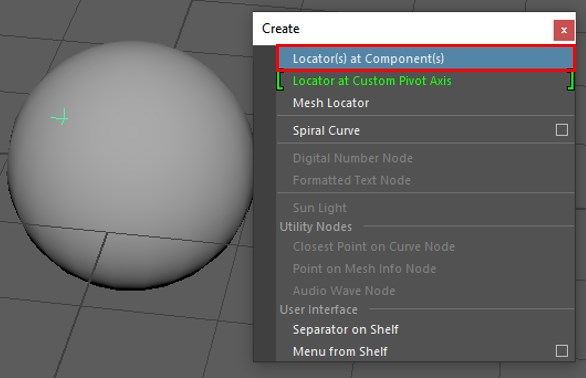Click the User Interface section label
The image size is (586, 378).
pos(319,310)
